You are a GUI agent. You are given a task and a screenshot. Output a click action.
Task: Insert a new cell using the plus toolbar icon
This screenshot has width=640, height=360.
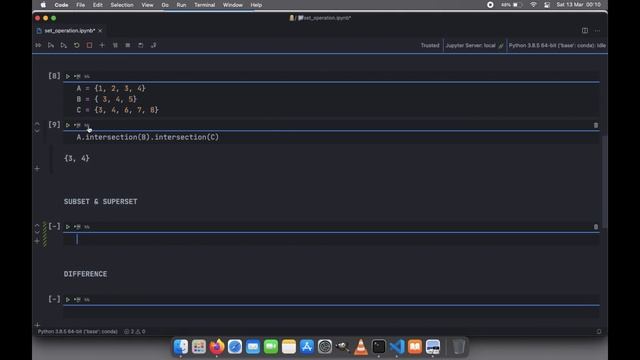click(x=102, y=45)
